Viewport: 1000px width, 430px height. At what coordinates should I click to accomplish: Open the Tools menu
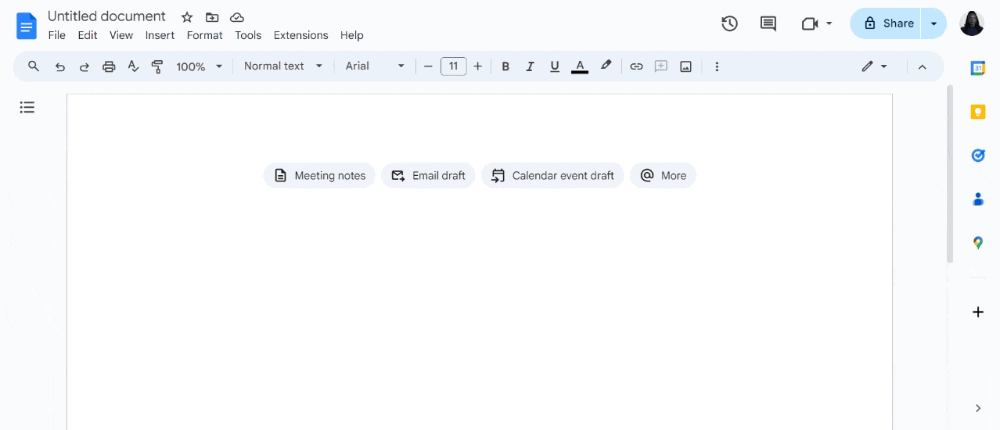(248, 35)
